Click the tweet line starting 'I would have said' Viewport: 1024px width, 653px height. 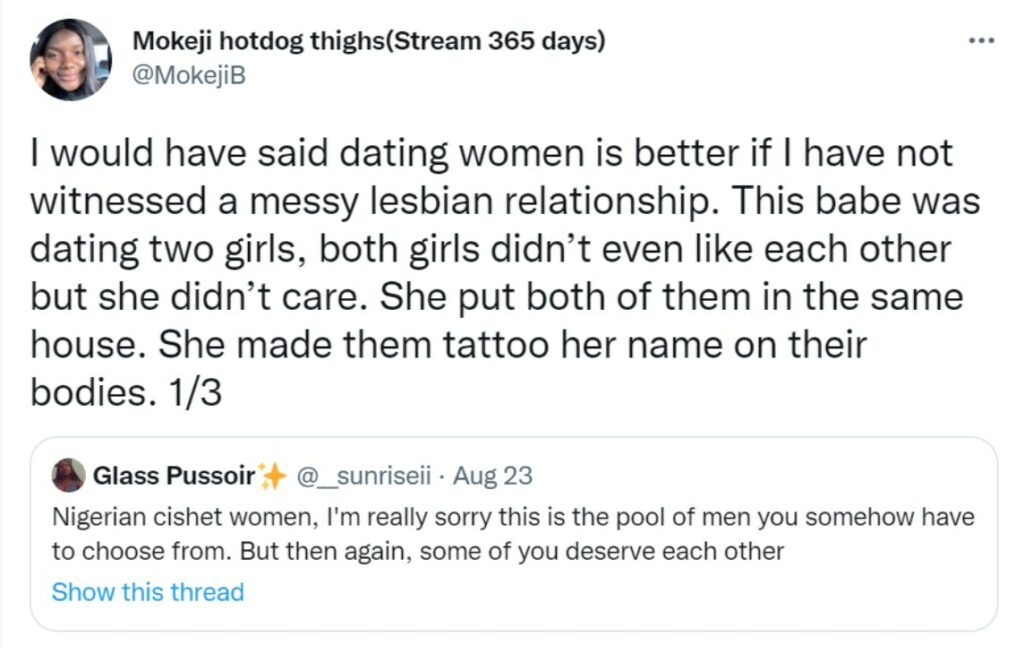pyautogui.click(x=490, y=155)
